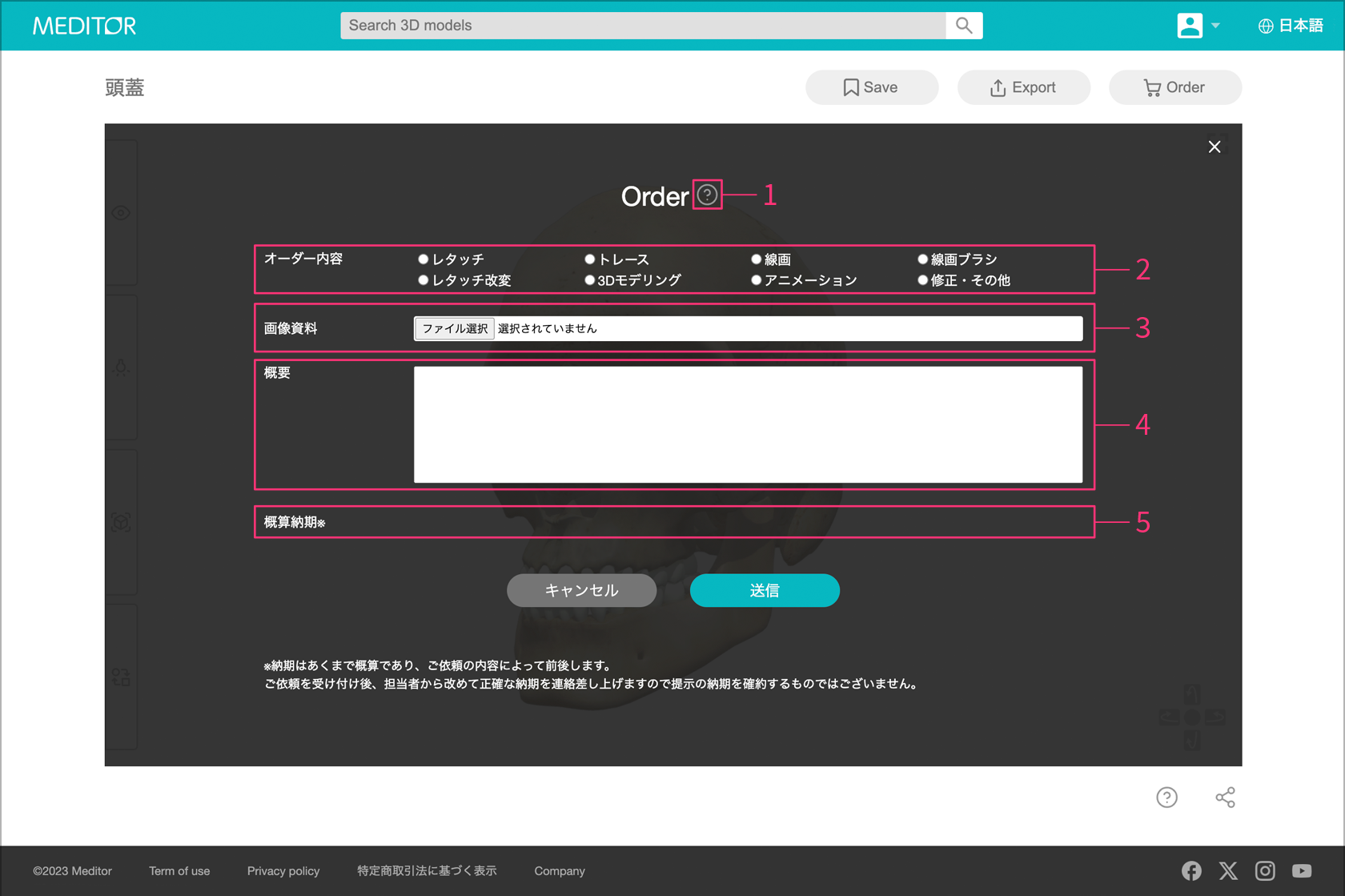Open the YouTube icon in footer

pyautogui.click(x=1301, y=870)
